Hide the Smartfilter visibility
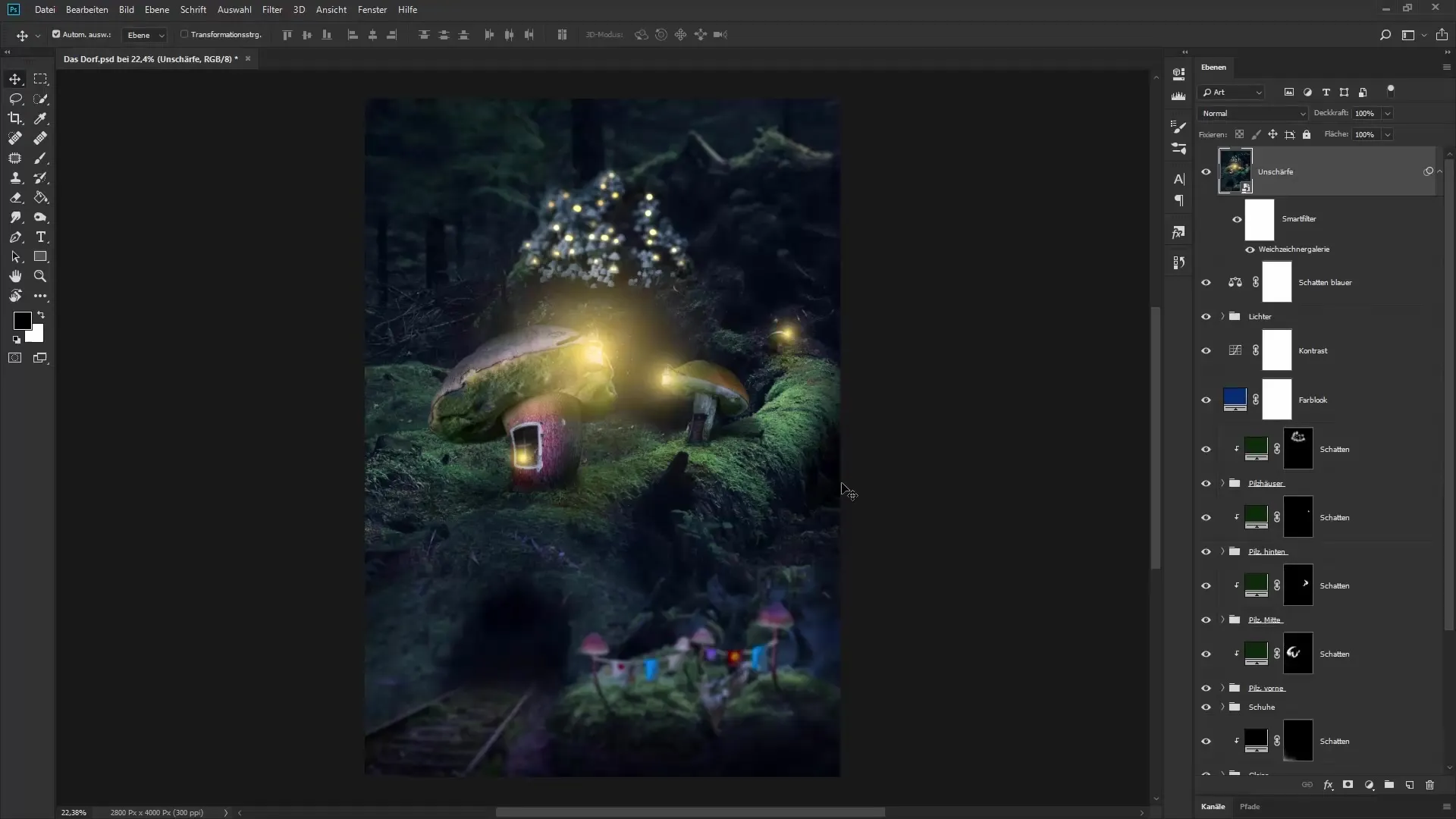 [1237, 219]
